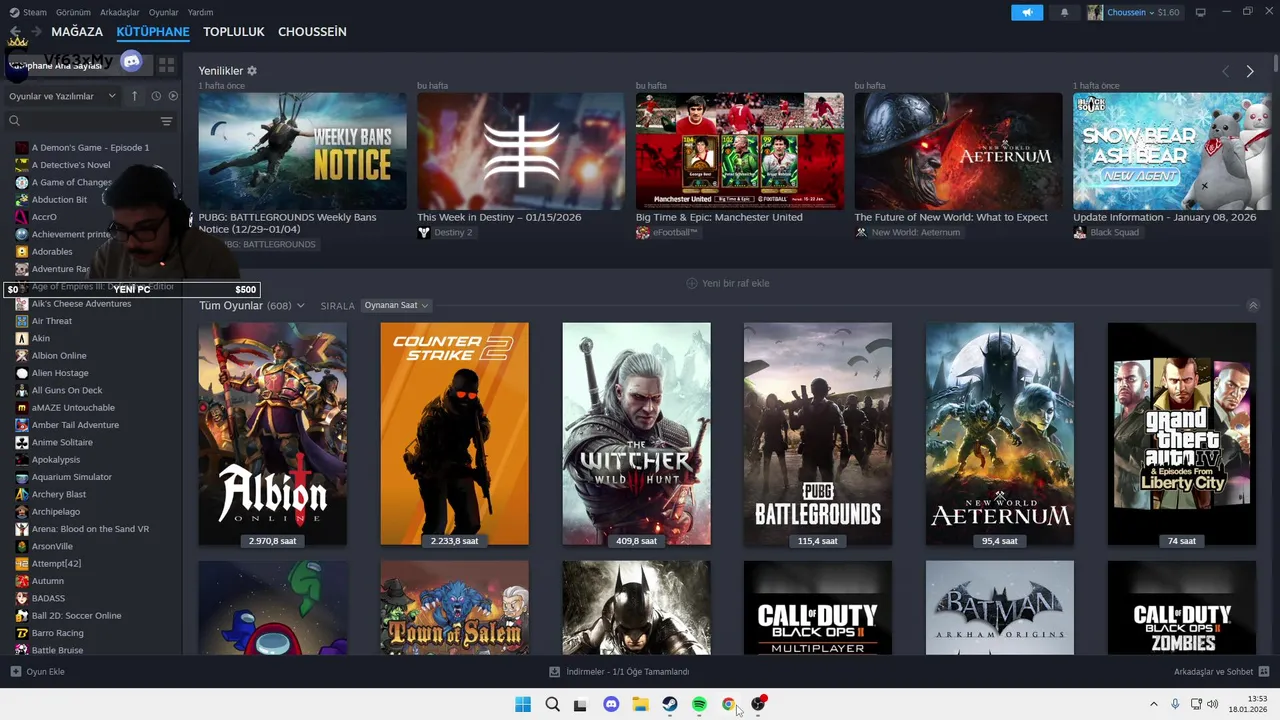
Task: Select Albion Online in the sidebar list
Action: 59,355
